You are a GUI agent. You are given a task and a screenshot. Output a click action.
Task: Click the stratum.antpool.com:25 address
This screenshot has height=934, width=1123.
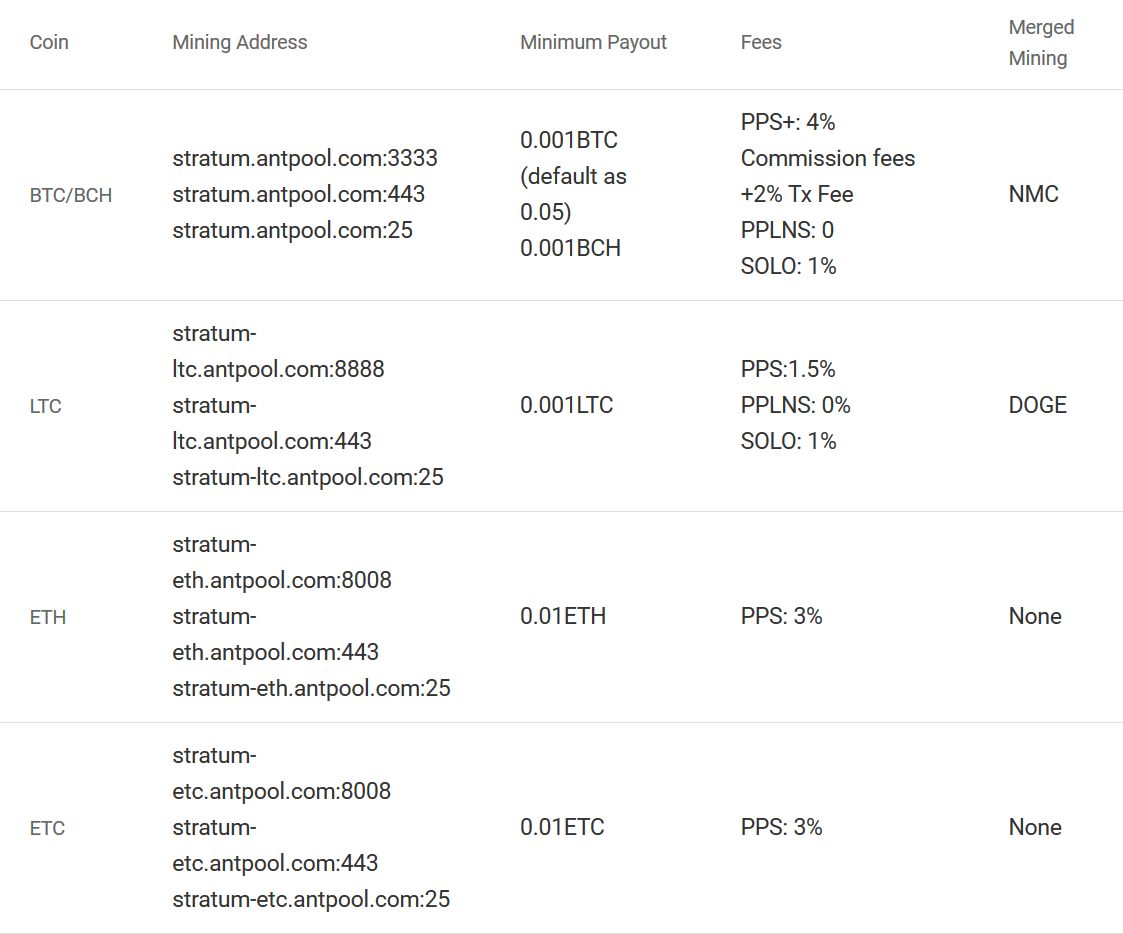[x=292, y=230]
